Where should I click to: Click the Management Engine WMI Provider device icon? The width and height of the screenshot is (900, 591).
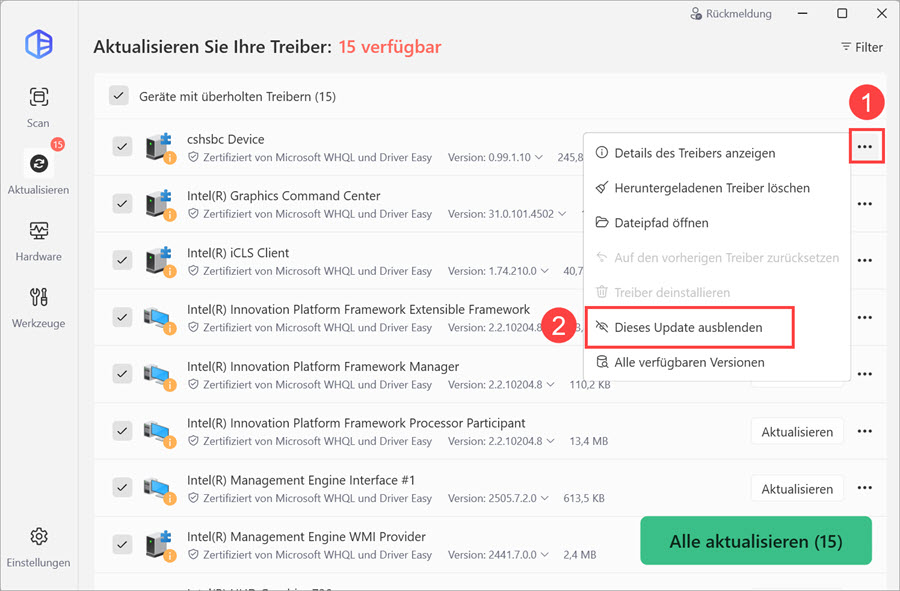coord(160,545)
